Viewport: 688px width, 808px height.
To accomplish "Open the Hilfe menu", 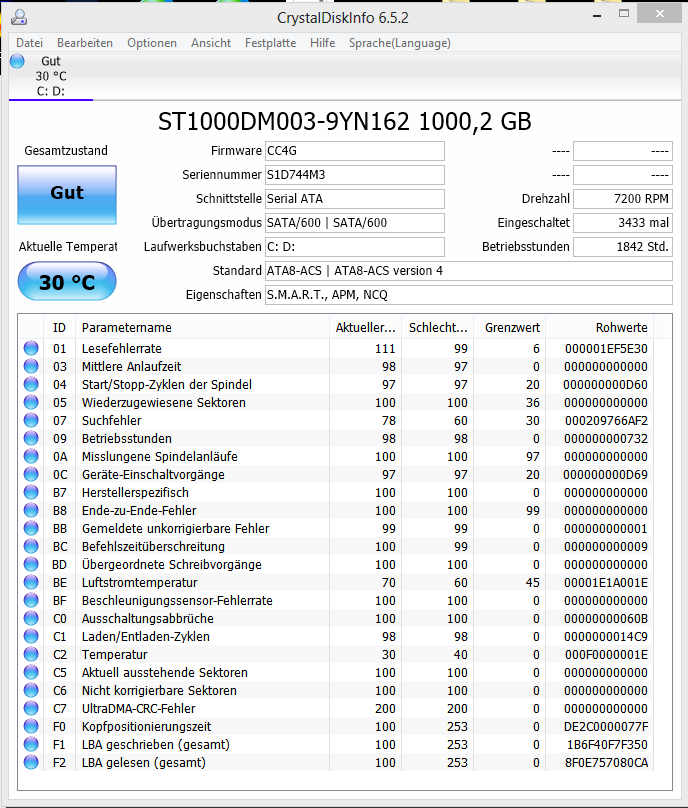I will (323, 43).
